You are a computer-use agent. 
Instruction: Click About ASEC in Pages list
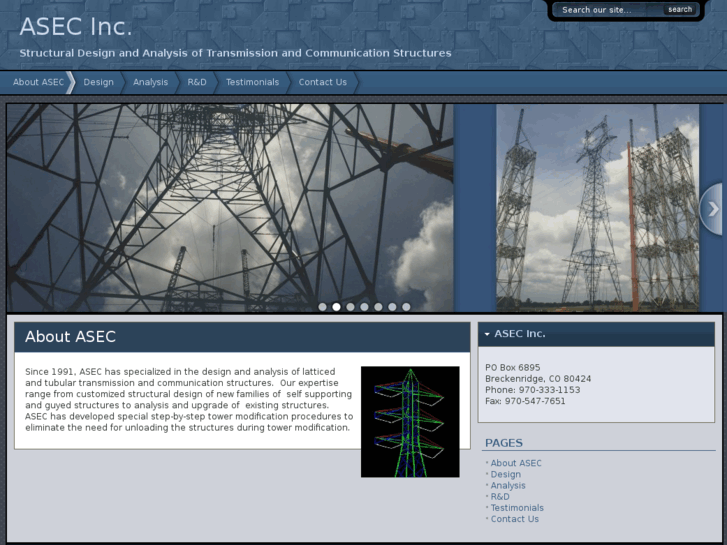pyautogui.click(x=516, y=463)
